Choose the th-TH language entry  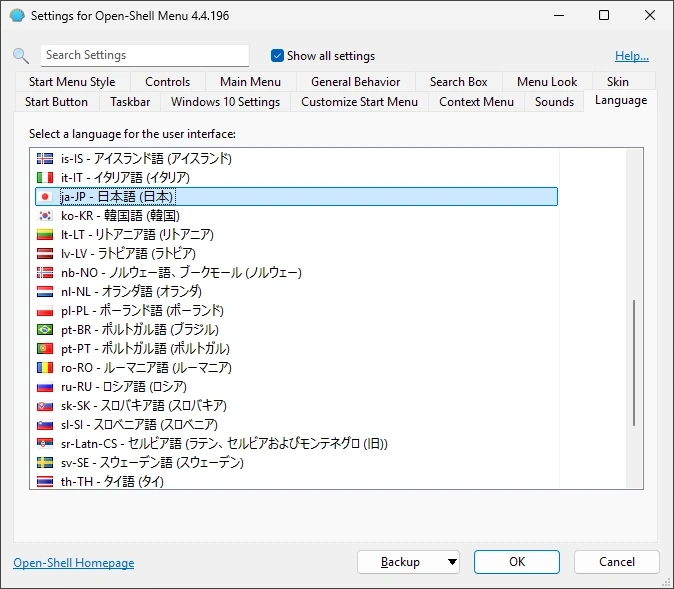tap(297, 481)
